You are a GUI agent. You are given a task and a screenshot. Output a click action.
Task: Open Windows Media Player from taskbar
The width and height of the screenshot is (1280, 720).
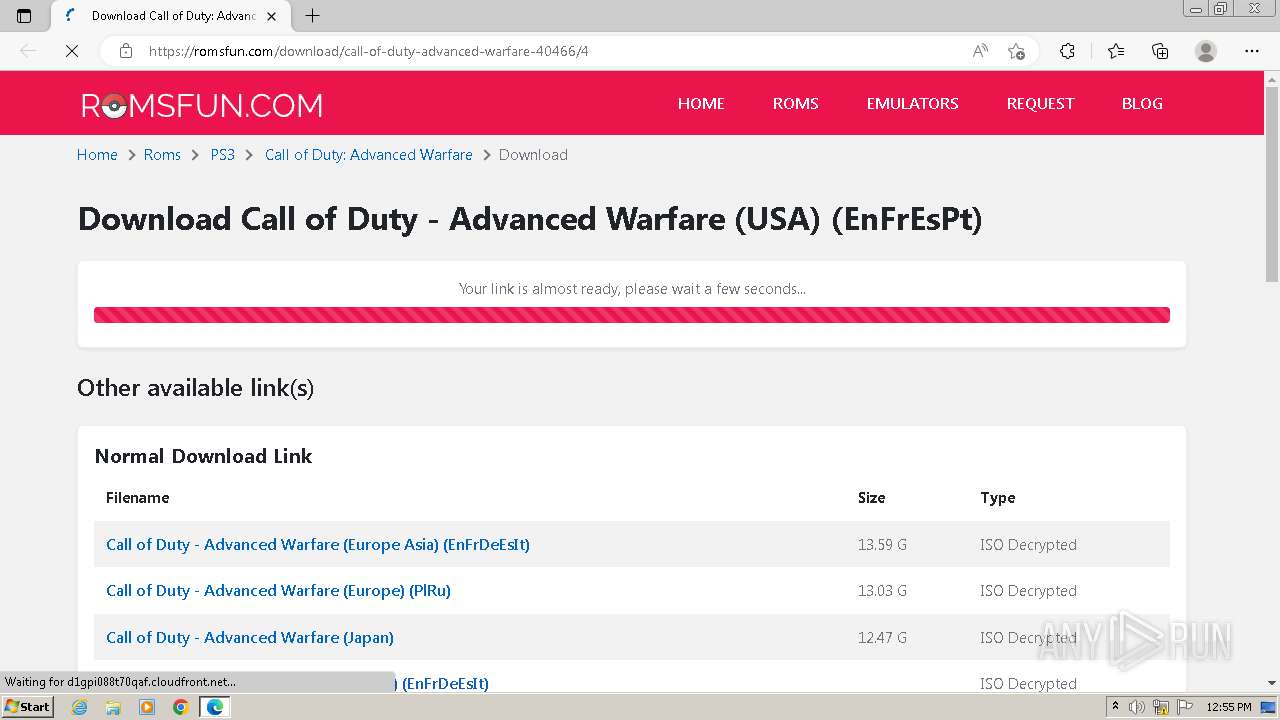click(147, 707)
